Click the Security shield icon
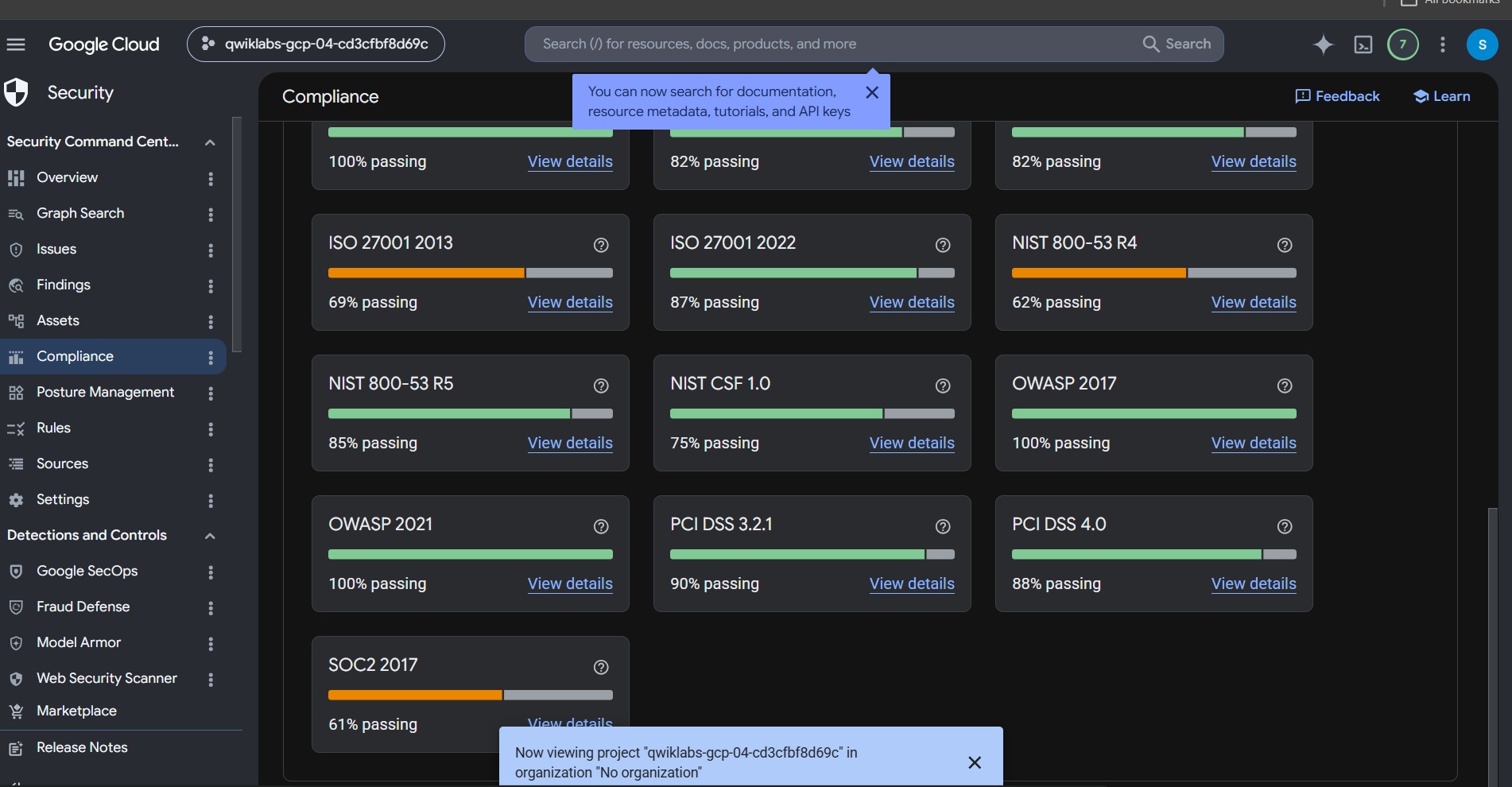 pos(16,92)
